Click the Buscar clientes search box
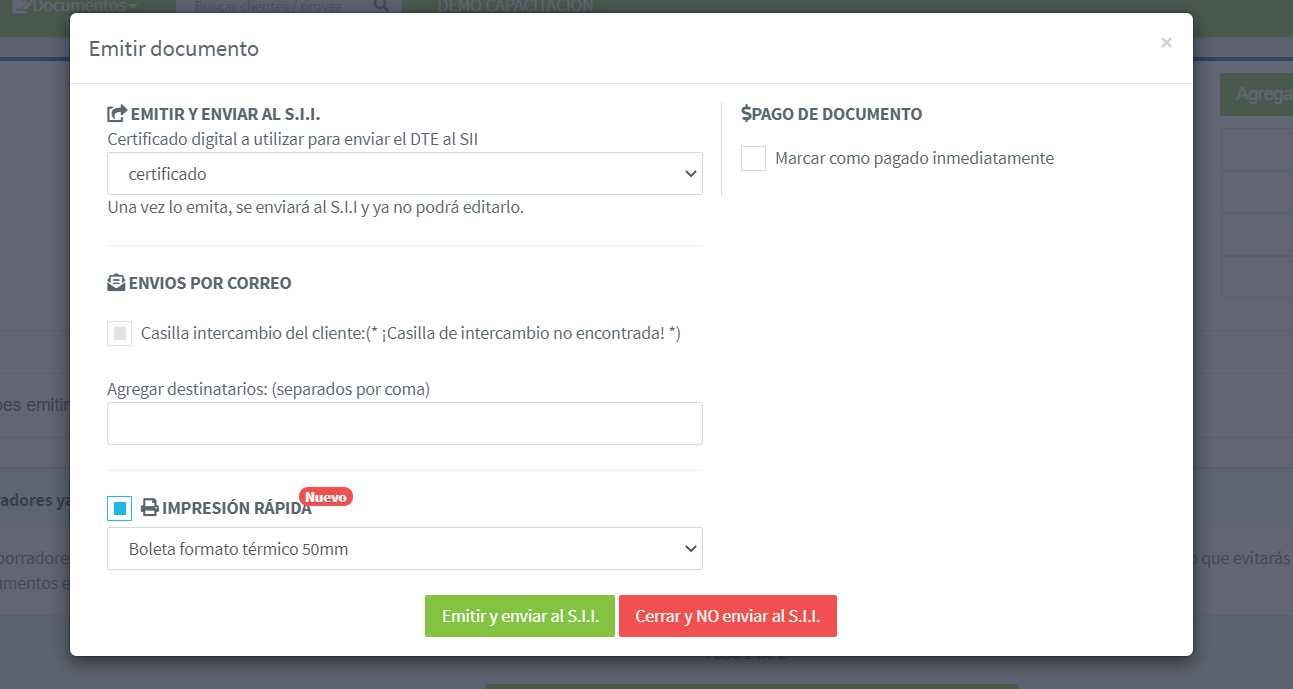Image resolution: width=1293 pixels, height=689 pixels. click(270, 6)
